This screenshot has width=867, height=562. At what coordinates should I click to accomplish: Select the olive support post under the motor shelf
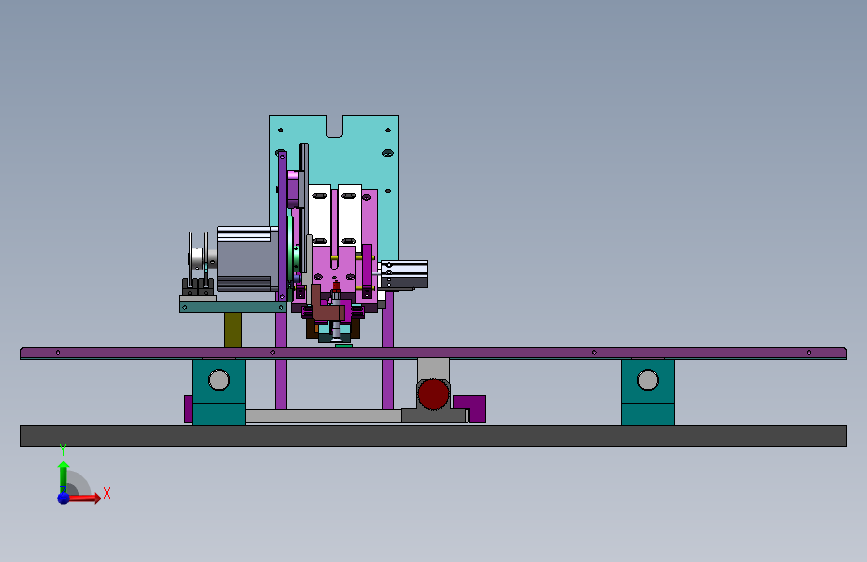[x=233, y=330]
